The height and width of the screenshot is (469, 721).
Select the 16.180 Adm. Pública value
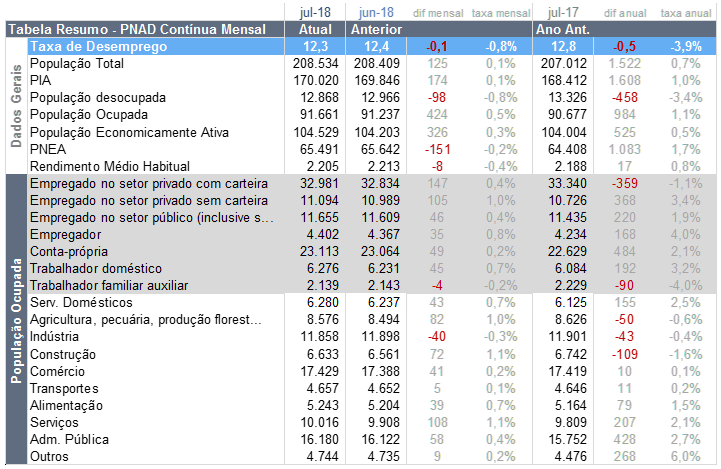(320, 440)
